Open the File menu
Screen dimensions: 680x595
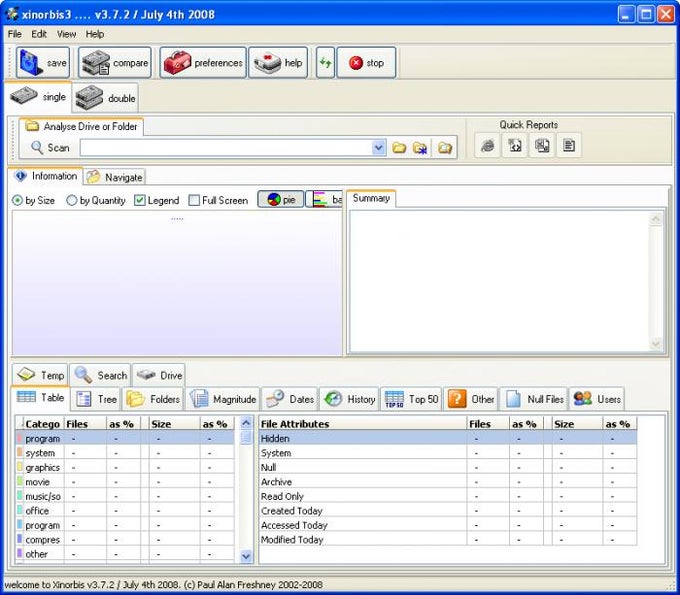14,34
